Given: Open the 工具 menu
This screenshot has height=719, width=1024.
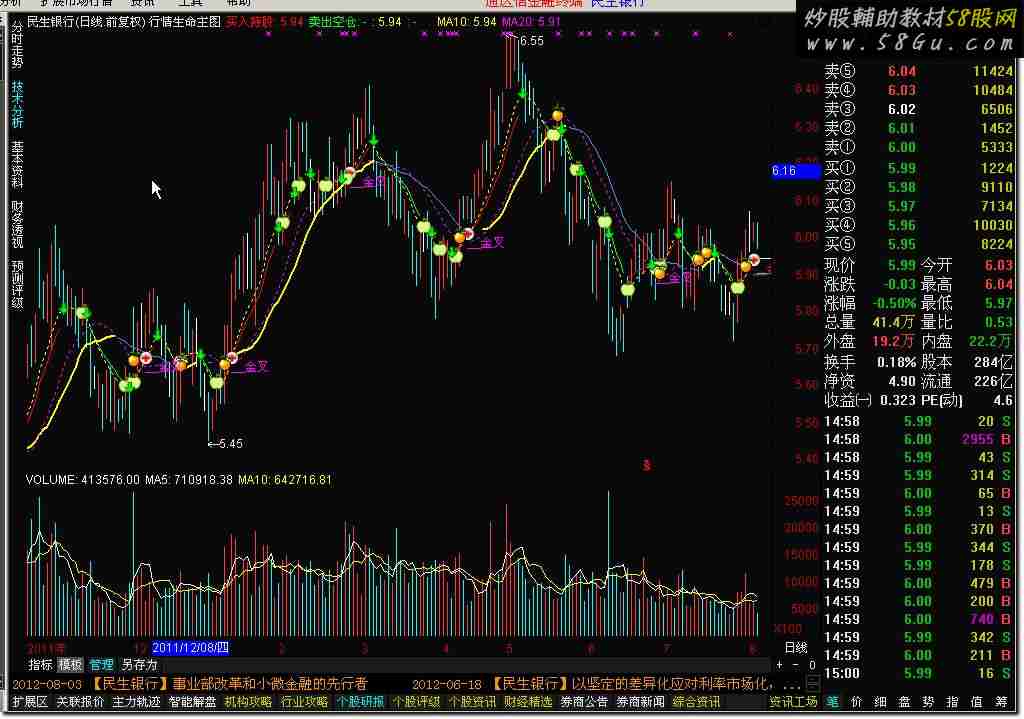Looking at the screenshot, I should [191, 3].
